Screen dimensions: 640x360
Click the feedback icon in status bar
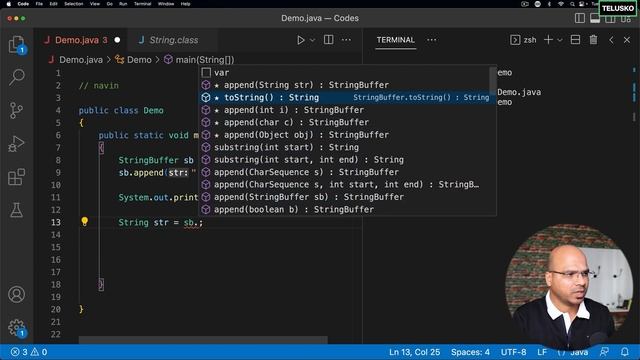pyautogui.click(x=604, y=352)
